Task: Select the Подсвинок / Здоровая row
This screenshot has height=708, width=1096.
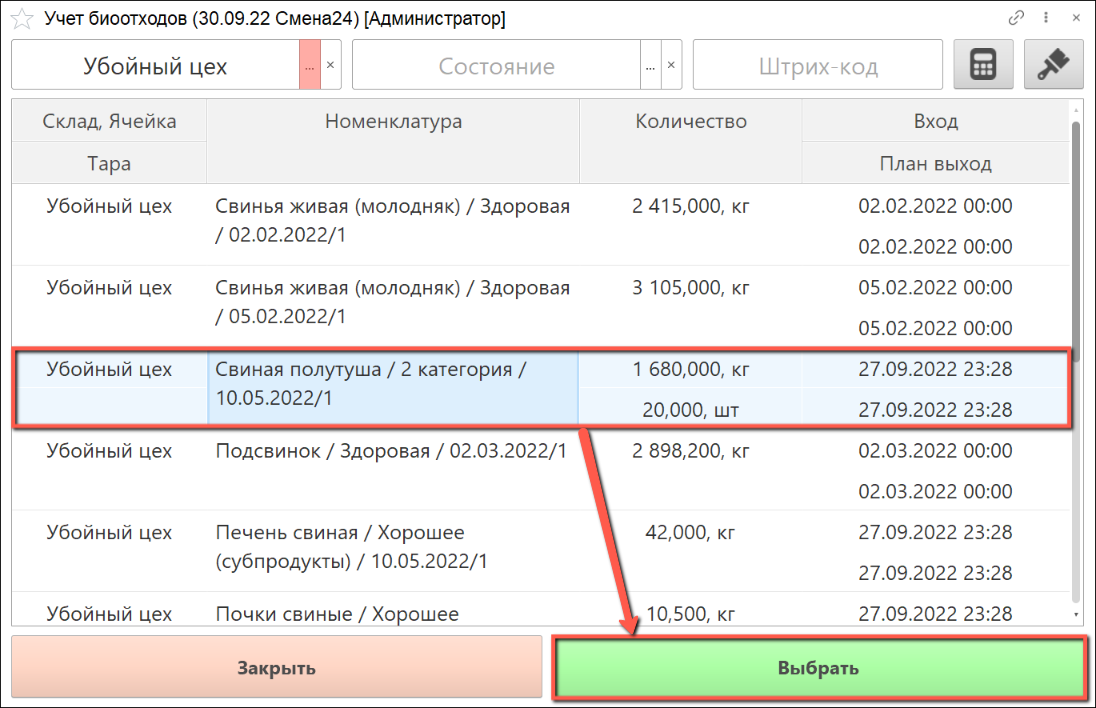Action: pos(392,452)
